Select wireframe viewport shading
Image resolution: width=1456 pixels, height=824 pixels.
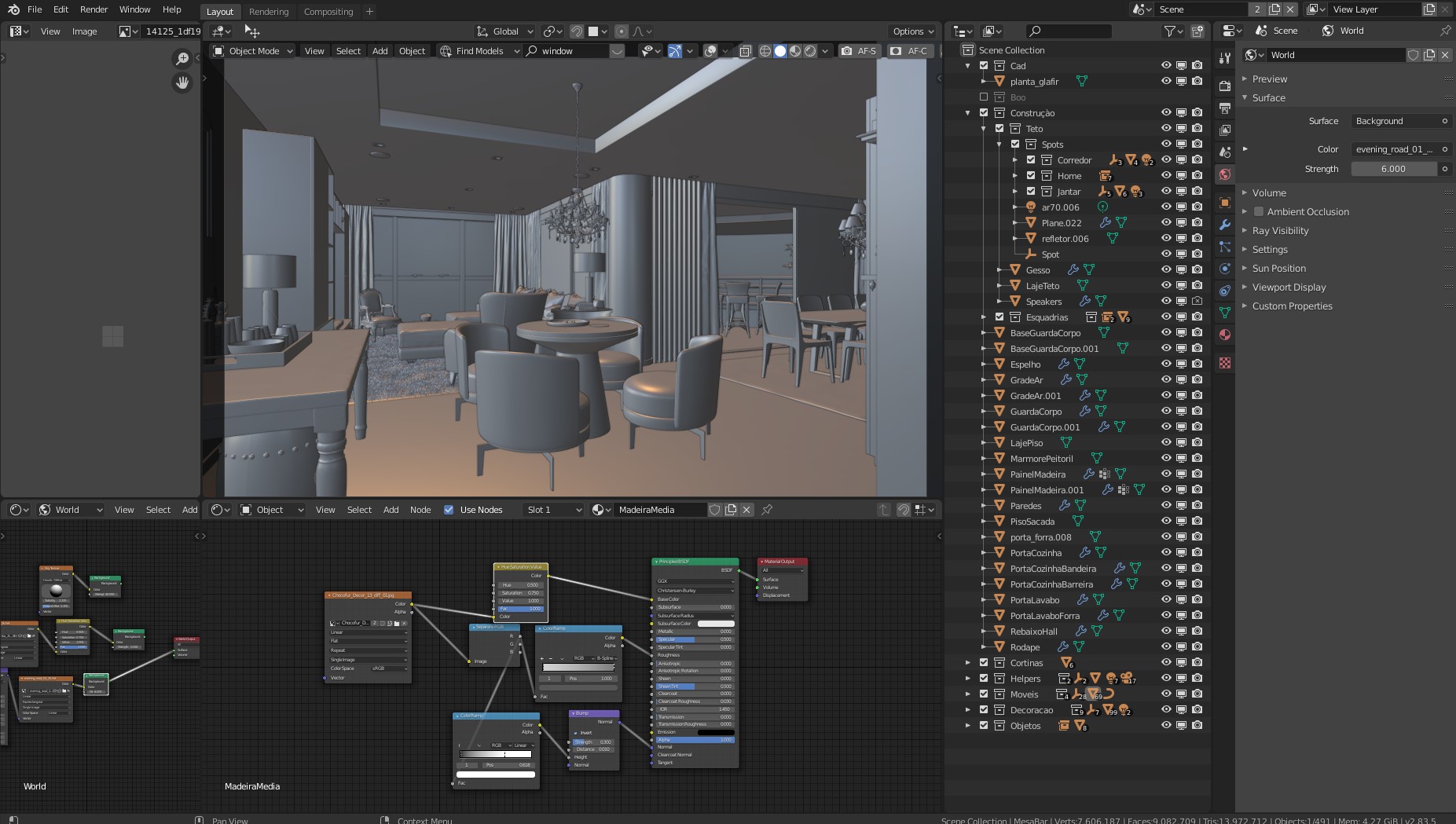[765, 51]
